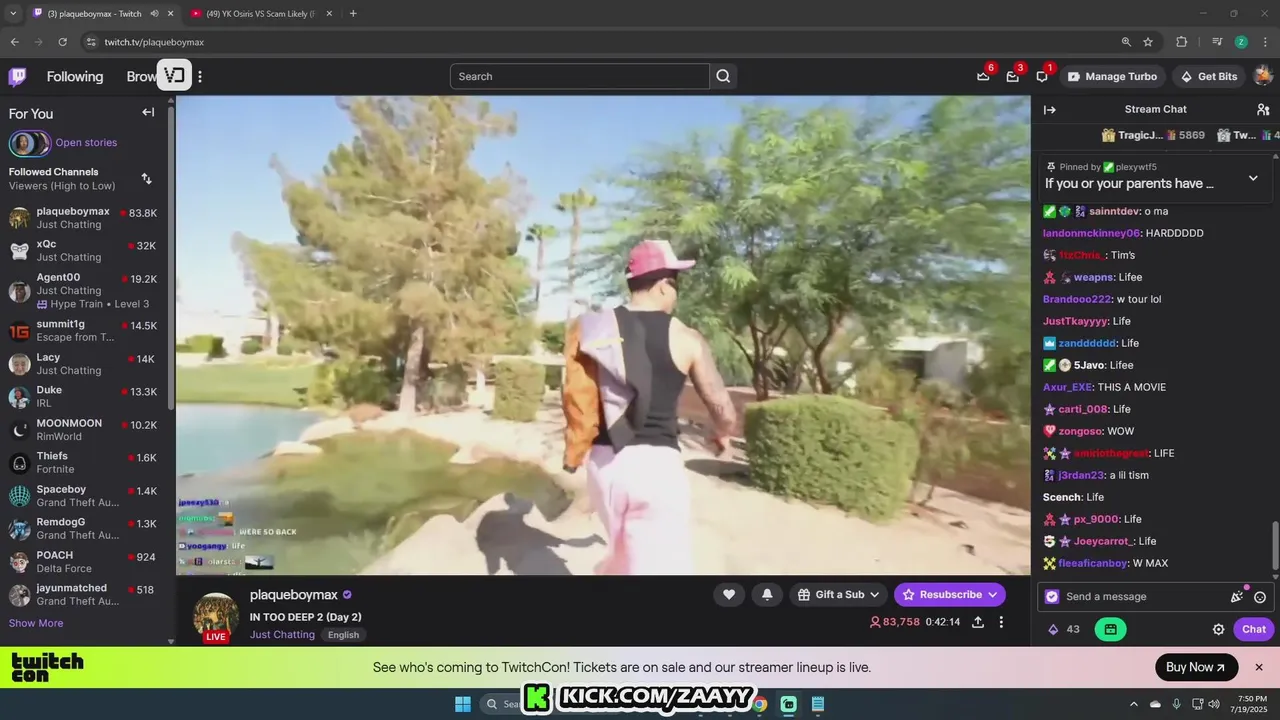Open the browser extensions puzzle icon
1280x720 pixels.
1181,42
